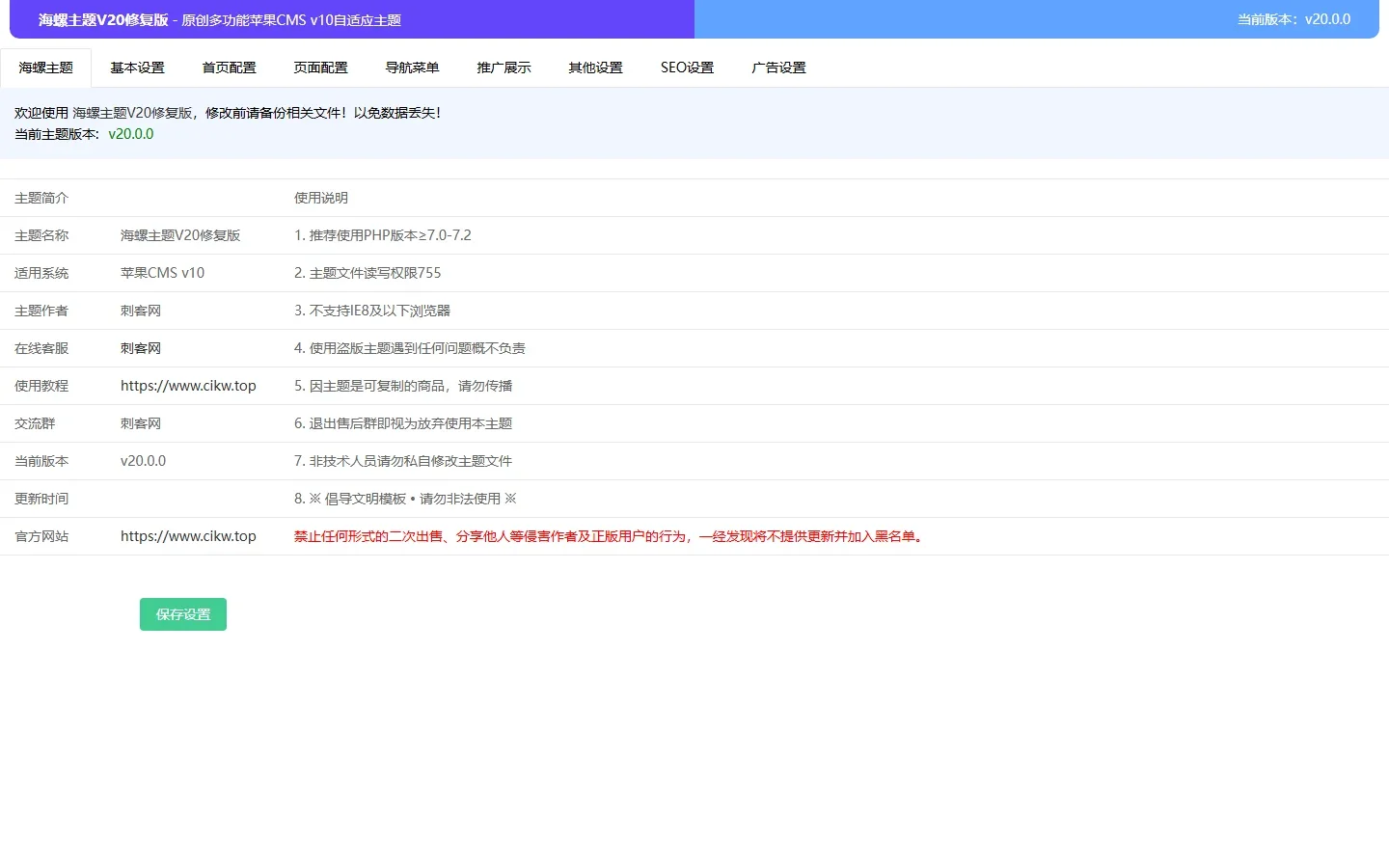The width and height of the screenshot is (1389, 868).
Task: Click the 因主题是可复制的商品 note
Action: point(403,386)
